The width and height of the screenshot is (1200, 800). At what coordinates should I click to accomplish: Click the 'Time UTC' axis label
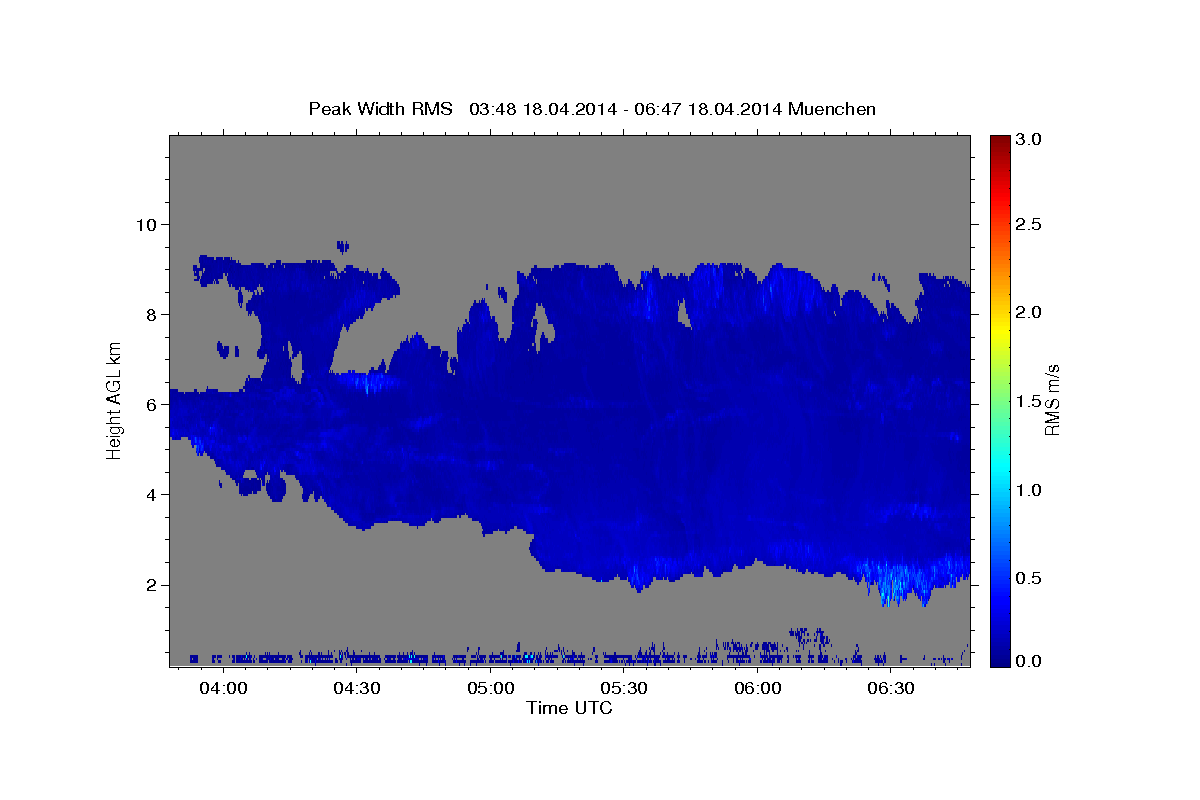click(x=569, y=708)
